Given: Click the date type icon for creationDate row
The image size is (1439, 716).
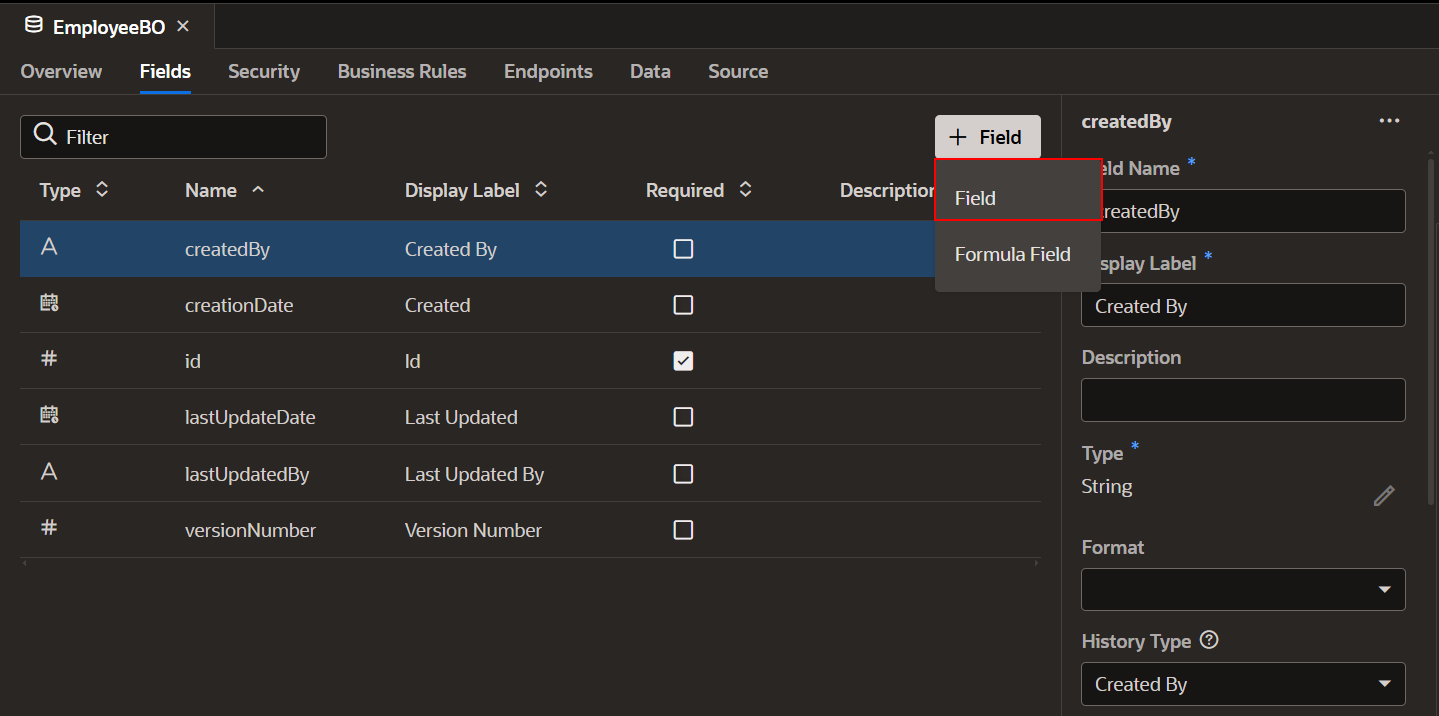Looking at the screenshot, I should click(x=49, y=304).
